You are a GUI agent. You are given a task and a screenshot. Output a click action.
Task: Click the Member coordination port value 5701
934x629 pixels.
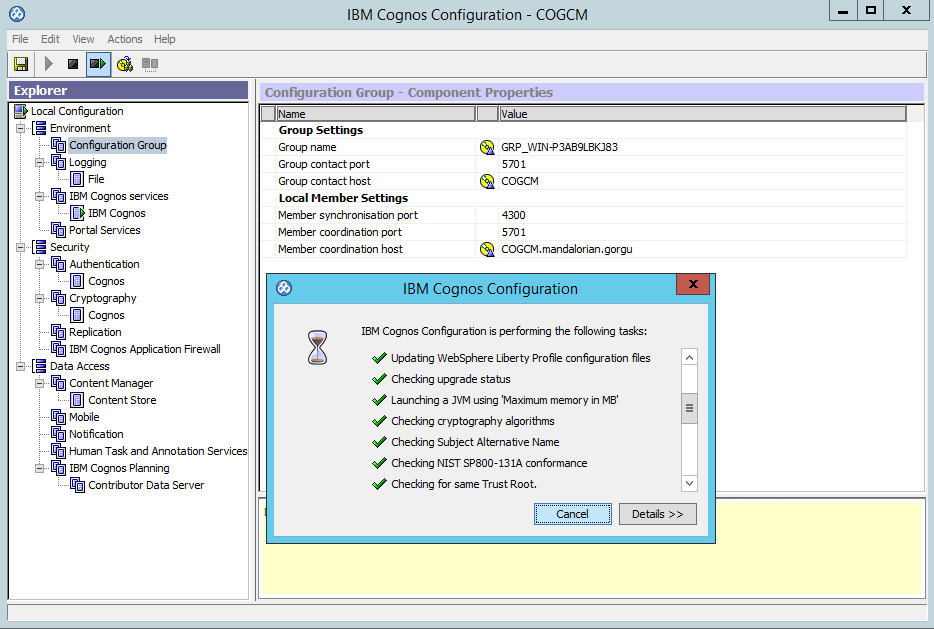[x=513, y=232]
